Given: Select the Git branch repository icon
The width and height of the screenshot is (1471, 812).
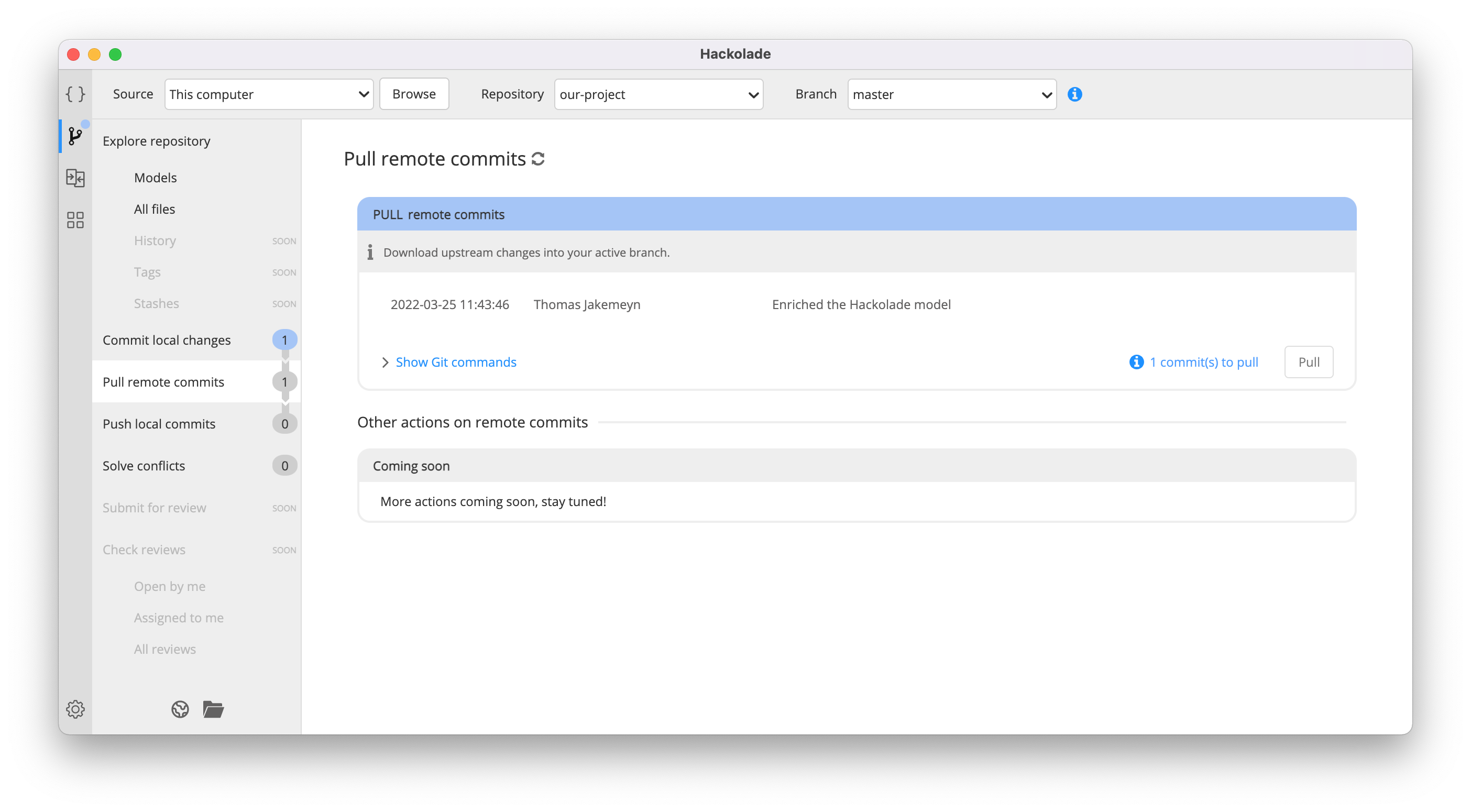Looking at the screenshot, I should coord(75,136).
